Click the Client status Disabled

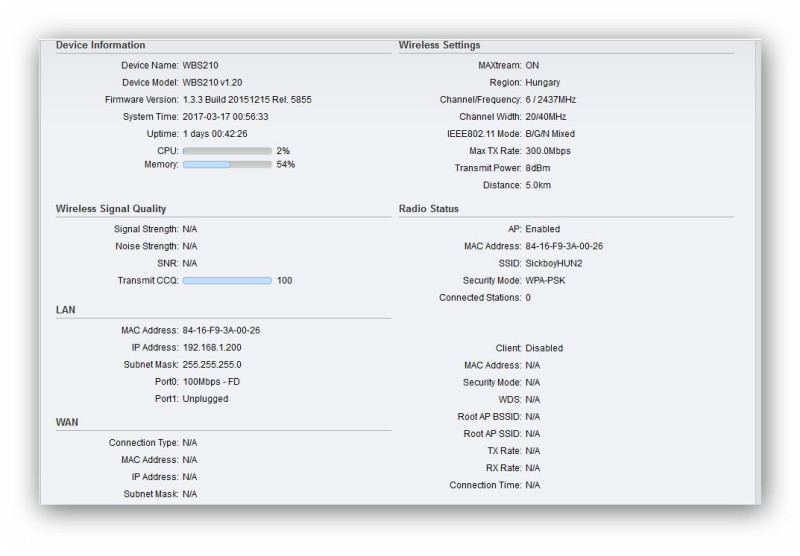[x=544, y=348]
